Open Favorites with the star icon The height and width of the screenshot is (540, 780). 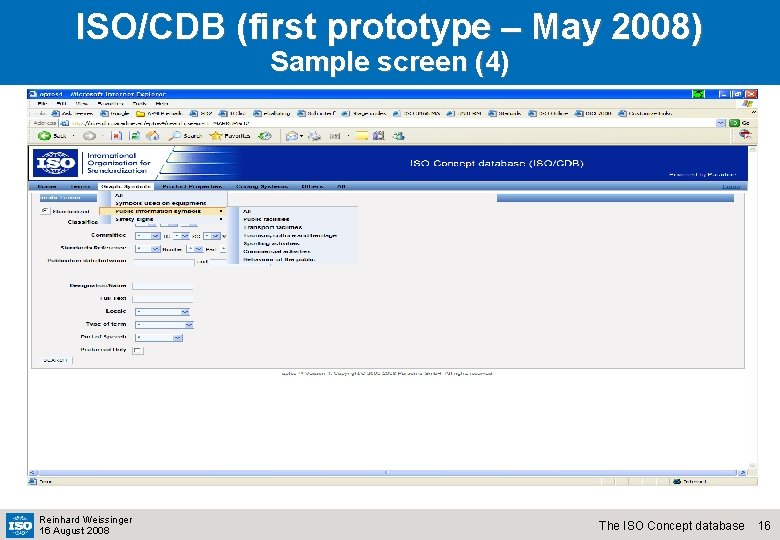click(x=229, y=136)
